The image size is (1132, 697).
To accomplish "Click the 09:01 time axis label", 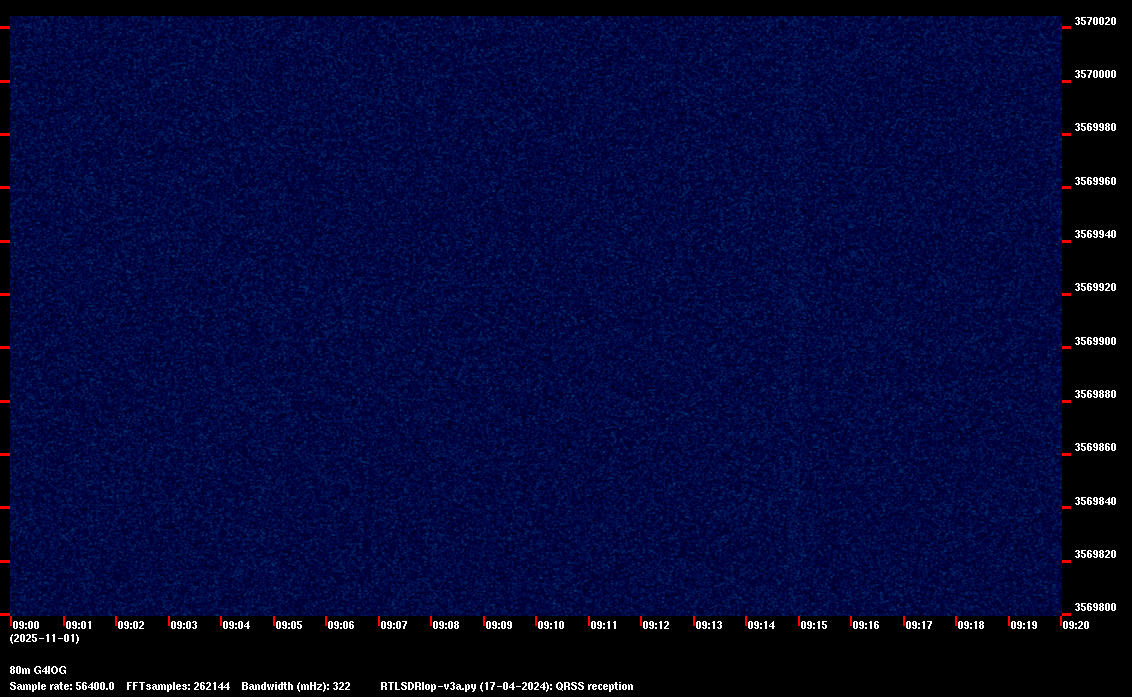I will [79, 625].
